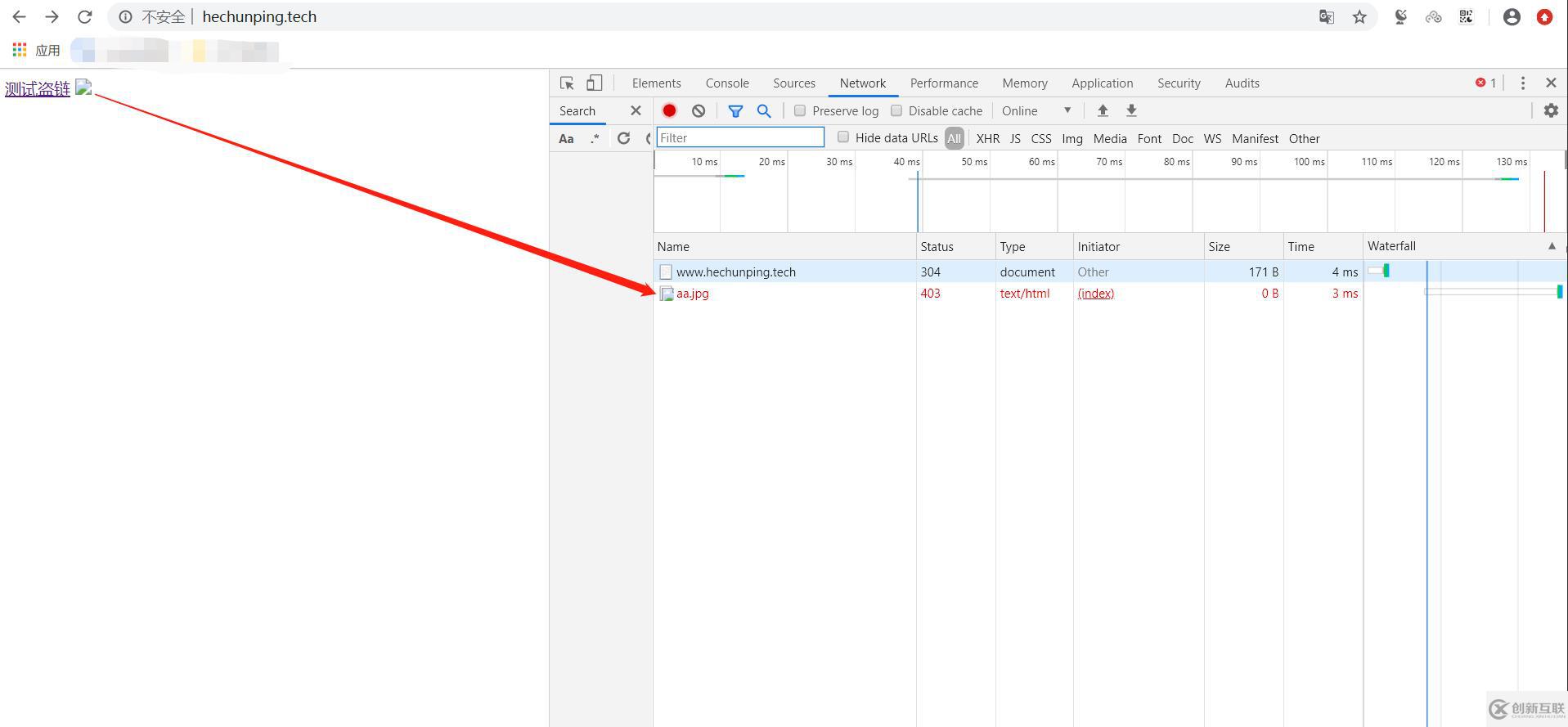Enable the Preserve log checkbox

coord(800,110)
